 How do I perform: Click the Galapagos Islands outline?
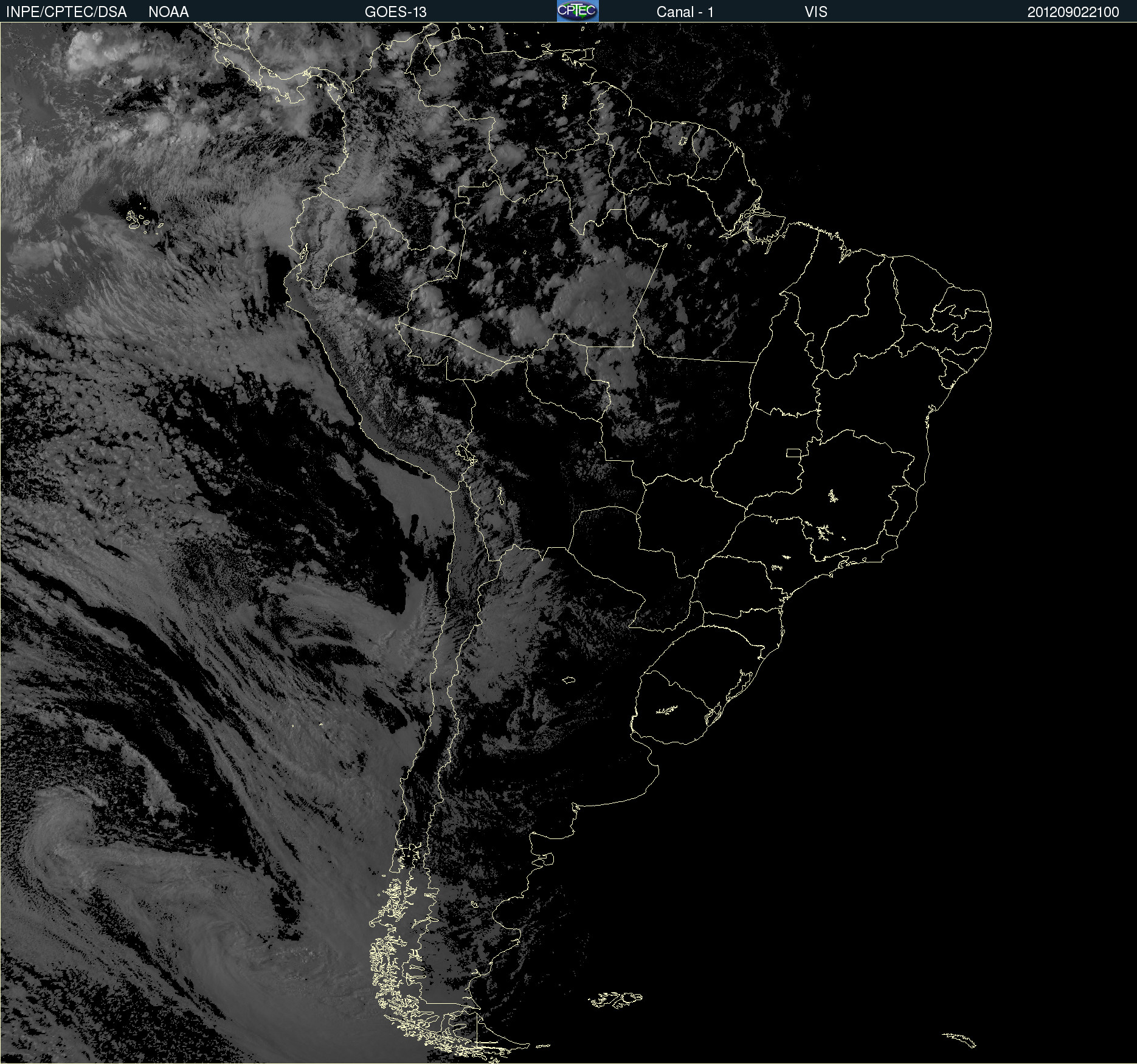click(145, 219)
